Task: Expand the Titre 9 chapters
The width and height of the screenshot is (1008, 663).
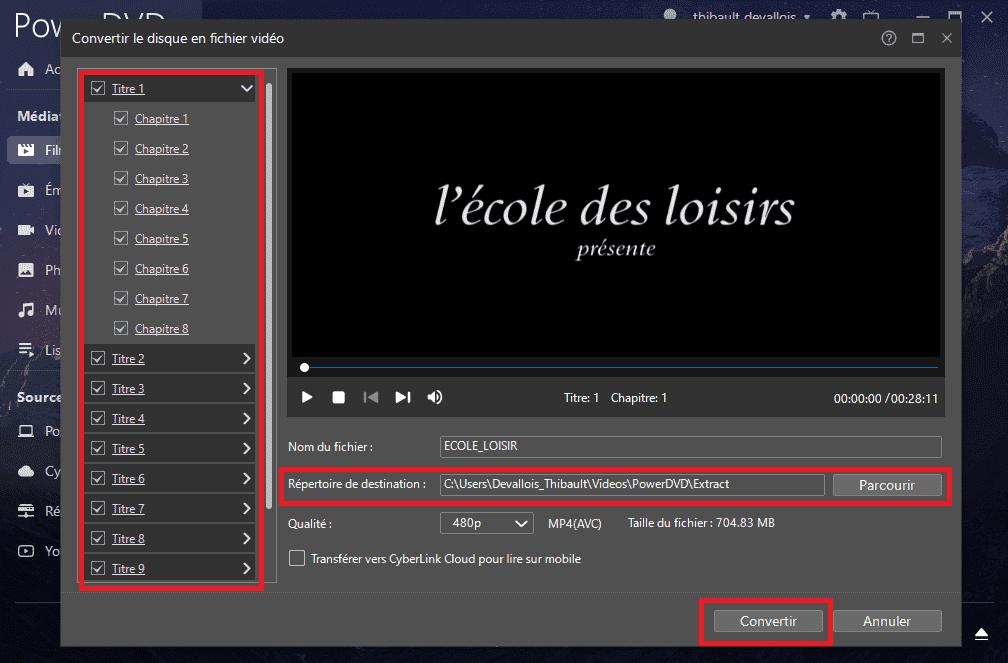Action: point(247,568)
